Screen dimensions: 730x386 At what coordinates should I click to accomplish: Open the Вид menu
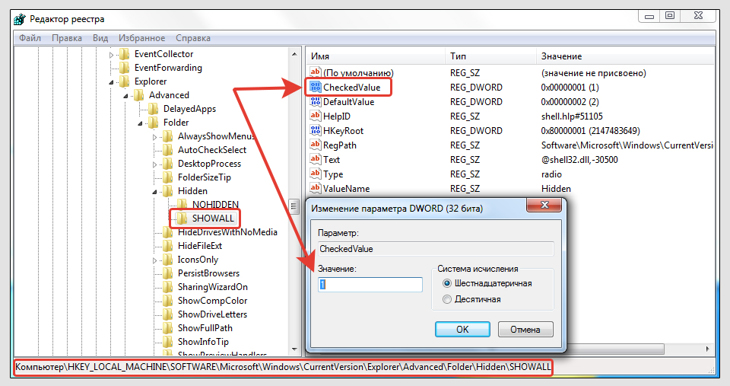[100, 38]
